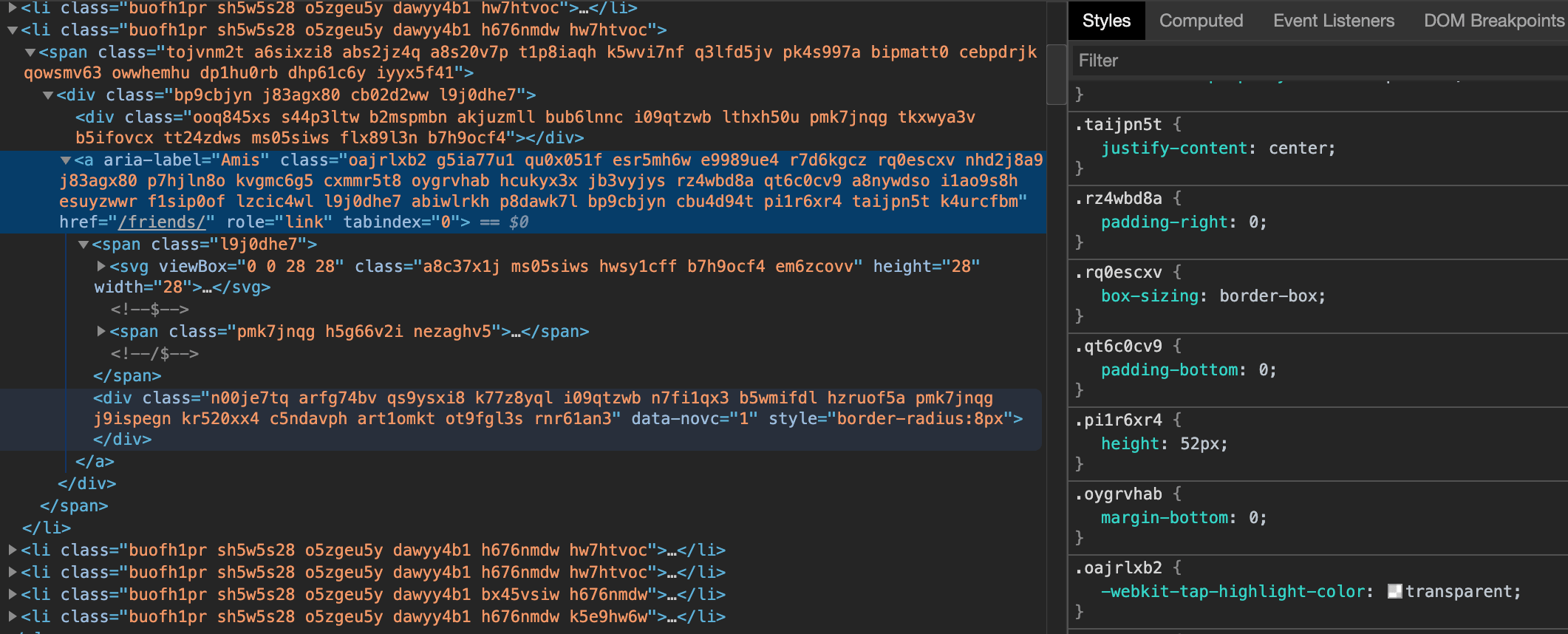Select the Styles tab
Viewport: 1568px width, 634px height.
click(1106, 21)
